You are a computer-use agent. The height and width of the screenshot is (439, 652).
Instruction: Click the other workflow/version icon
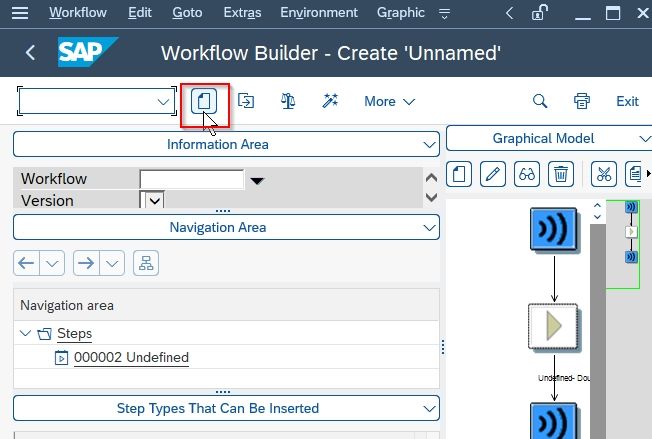tap(246, 101)
